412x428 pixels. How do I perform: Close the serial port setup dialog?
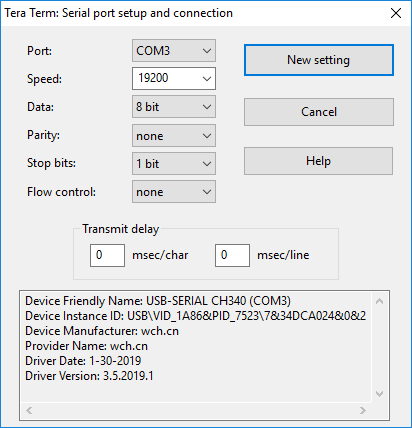tap(396, 13)
